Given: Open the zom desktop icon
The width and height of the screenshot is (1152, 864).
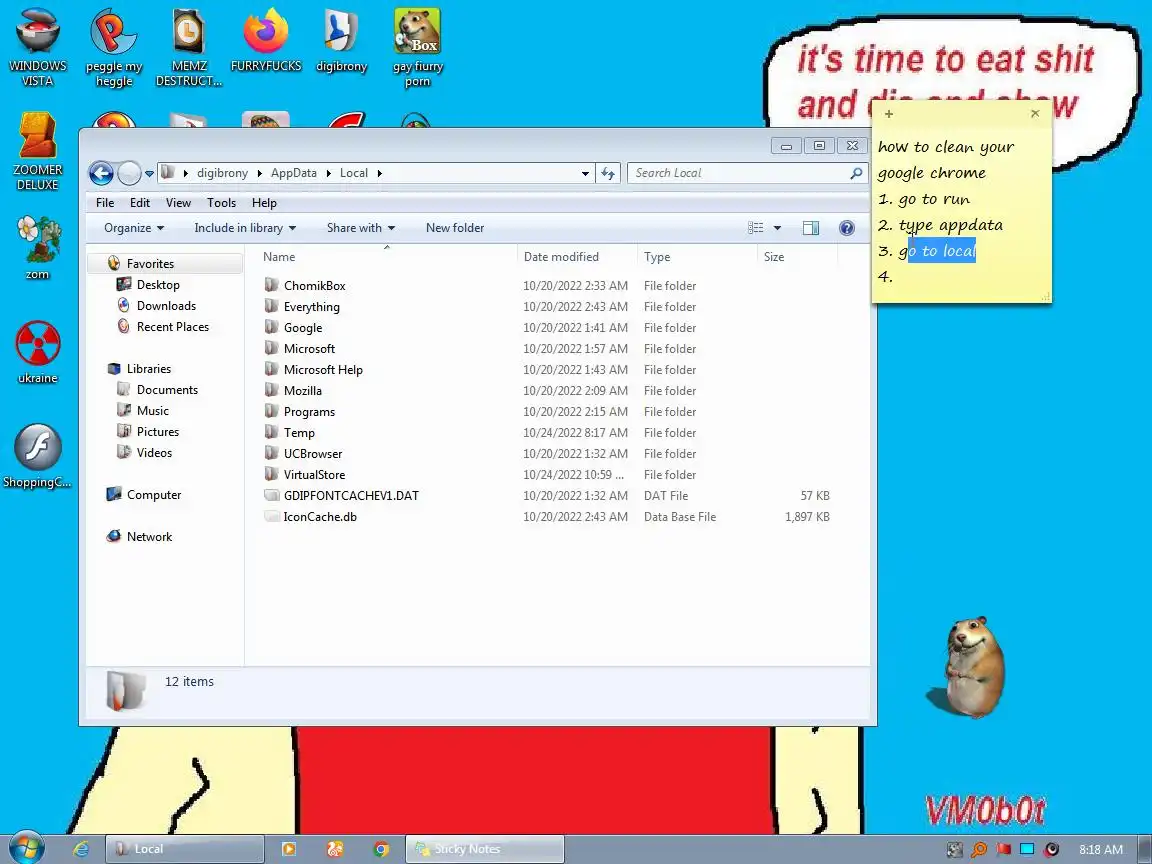Looking at the screenshot, I should tap(37, 248).
